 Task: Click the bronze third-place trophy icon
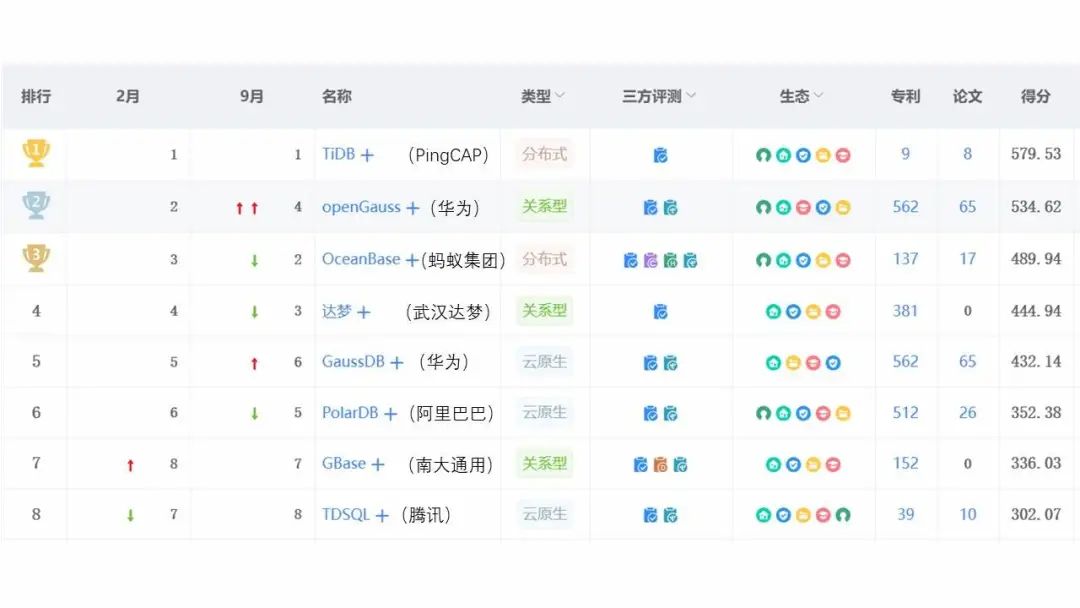tap(37, 258)
